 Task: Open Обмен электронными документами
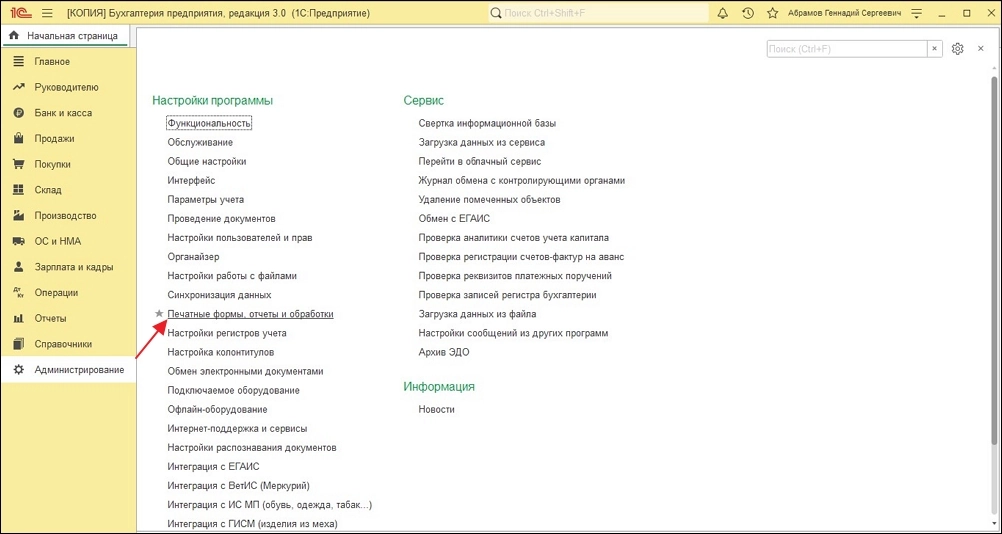[x=245, y=371]
